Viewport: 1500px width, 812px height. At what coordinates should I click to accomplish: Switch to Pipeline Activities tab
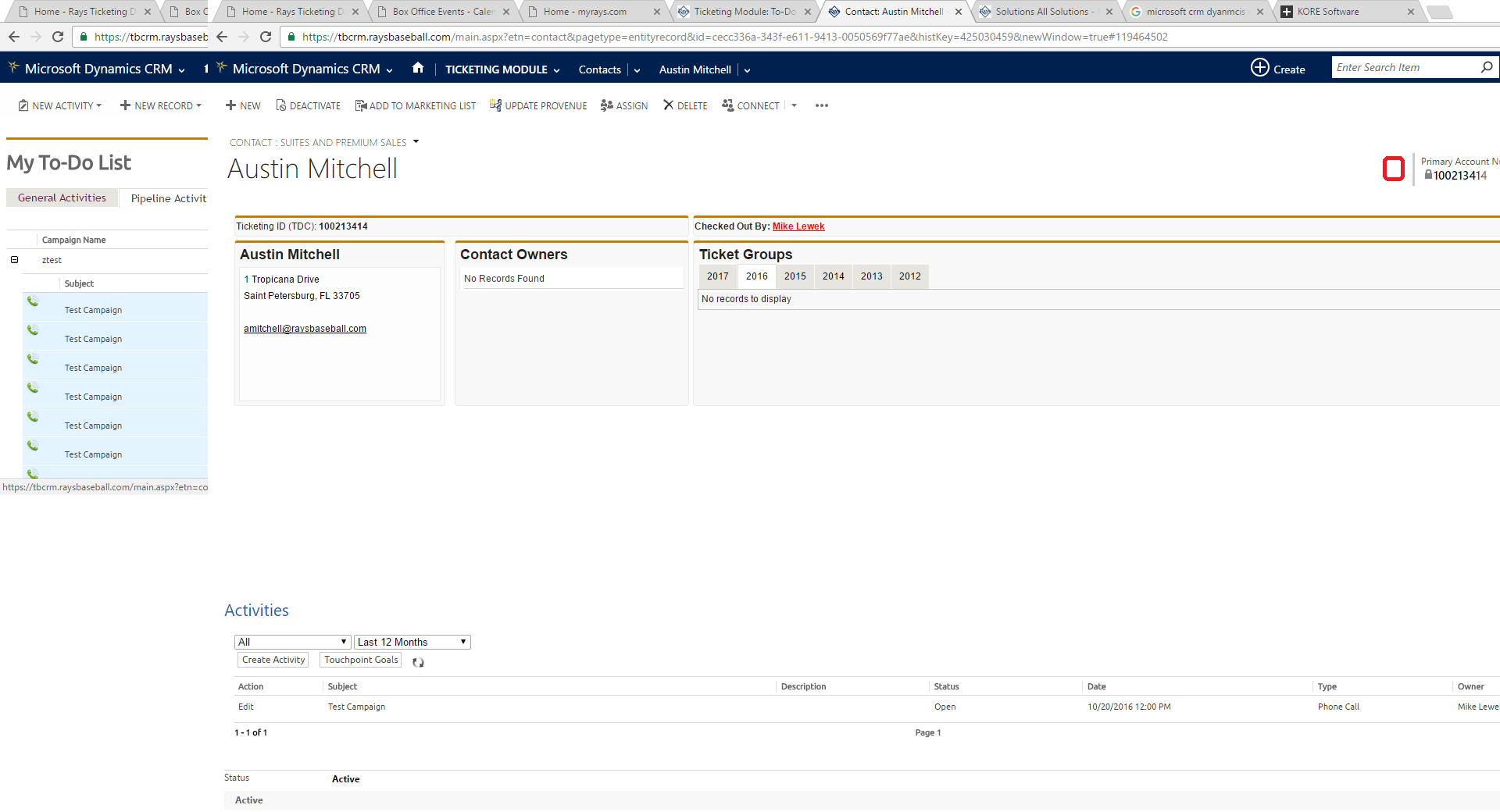(168, 198)
